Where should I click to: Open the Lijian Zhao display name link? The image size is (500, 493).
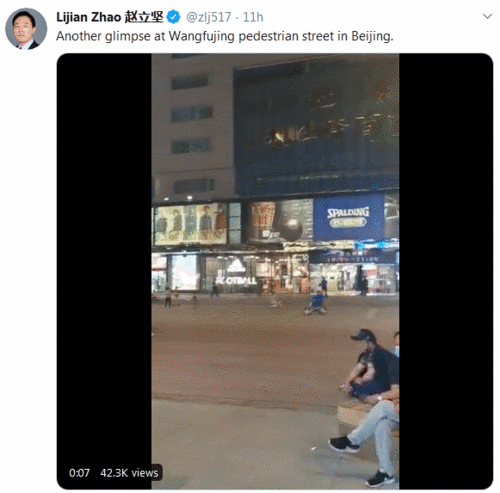coord(88,17)
